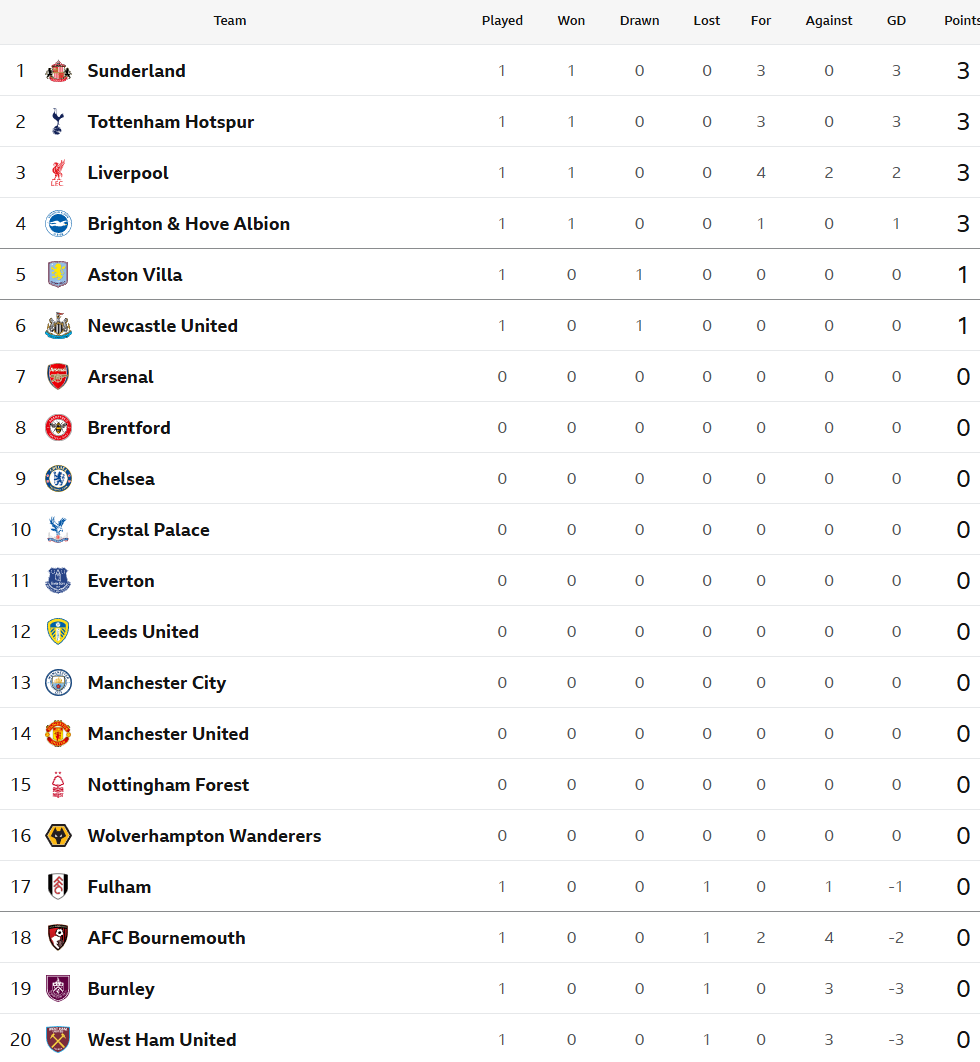Open the Manchester City team link
980x1062 pixels.
click(156, 683)
